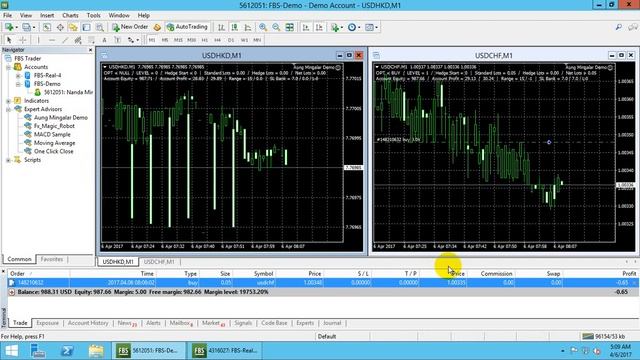Toggle the Market Watch window icon
640x360 pixels.
coord(47,27)
